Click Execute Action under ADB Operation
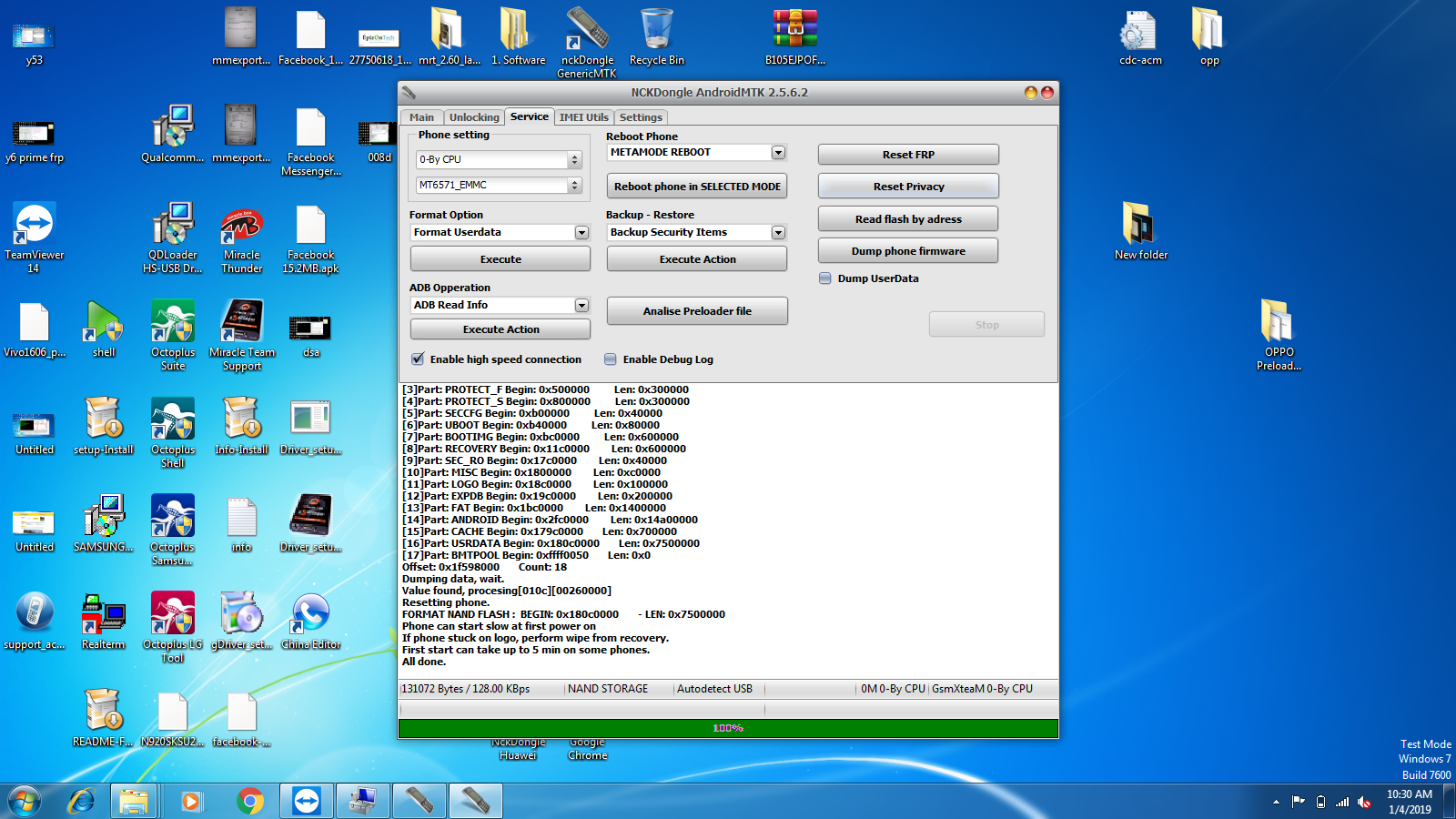Screen dimensions: 1456x819 pyautogui.click(x=500, y=329)
